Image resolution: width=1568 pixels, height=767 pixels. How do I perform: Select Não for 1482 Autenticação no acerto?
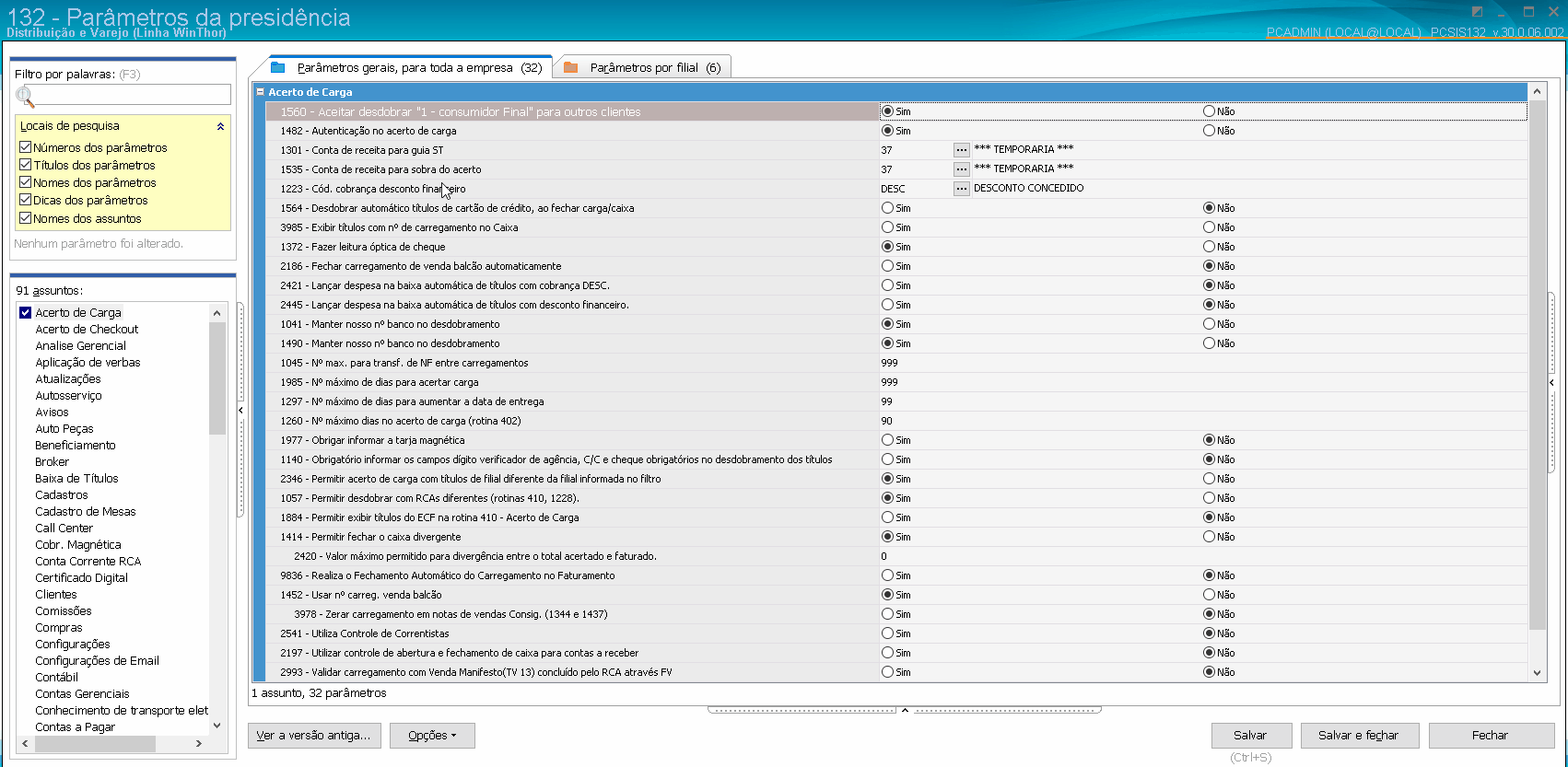[1209, 131]
